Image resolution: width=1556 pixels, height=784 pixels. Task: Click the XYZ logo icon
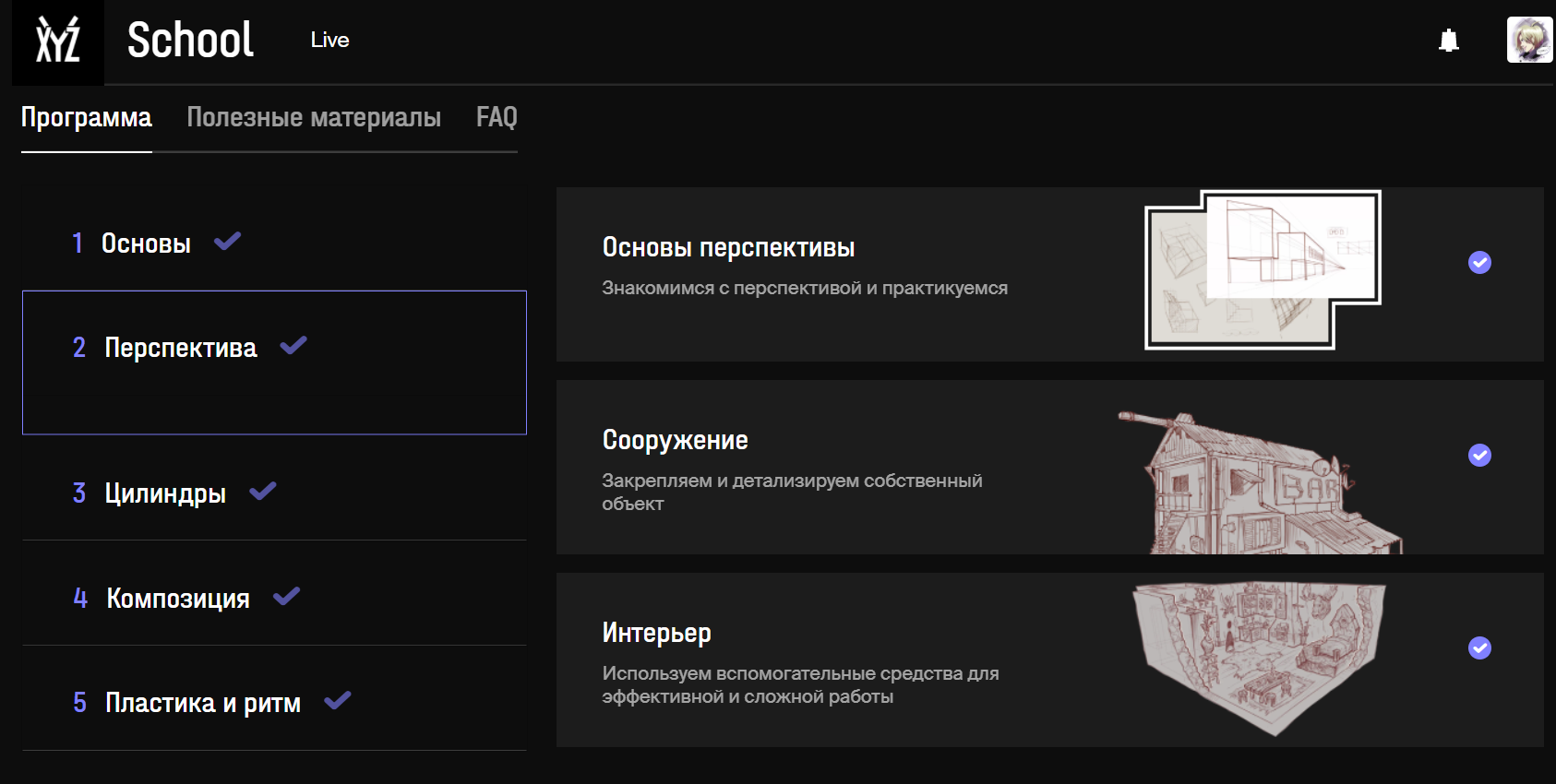[x=58, y=42]
